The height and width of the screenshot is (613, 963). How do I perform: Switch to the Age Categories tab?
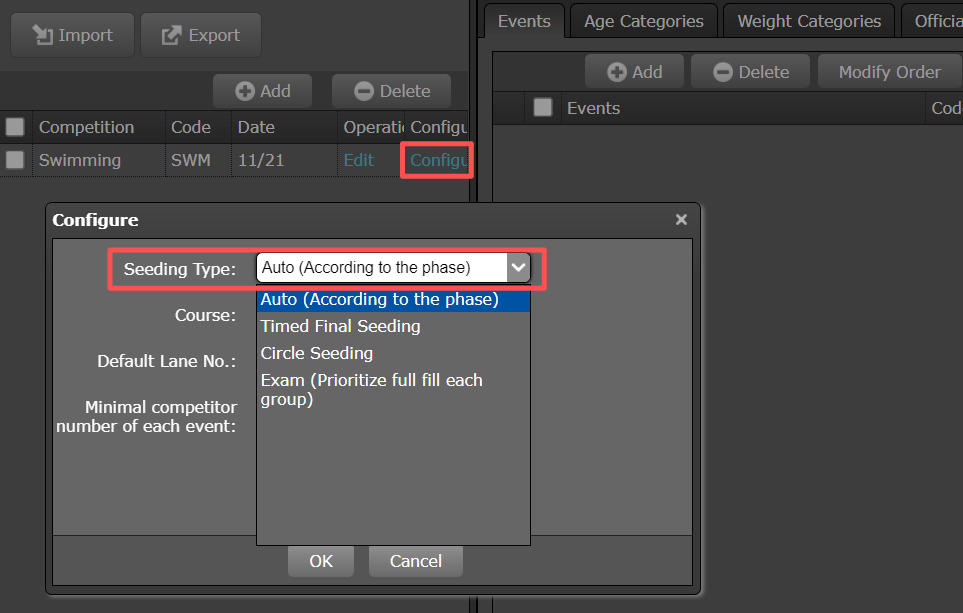644,21
